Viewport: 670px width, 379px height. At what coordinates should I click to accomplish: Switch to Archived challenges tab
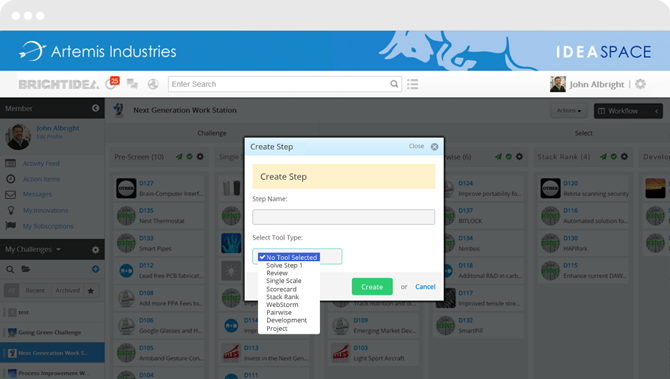point(68,291)
